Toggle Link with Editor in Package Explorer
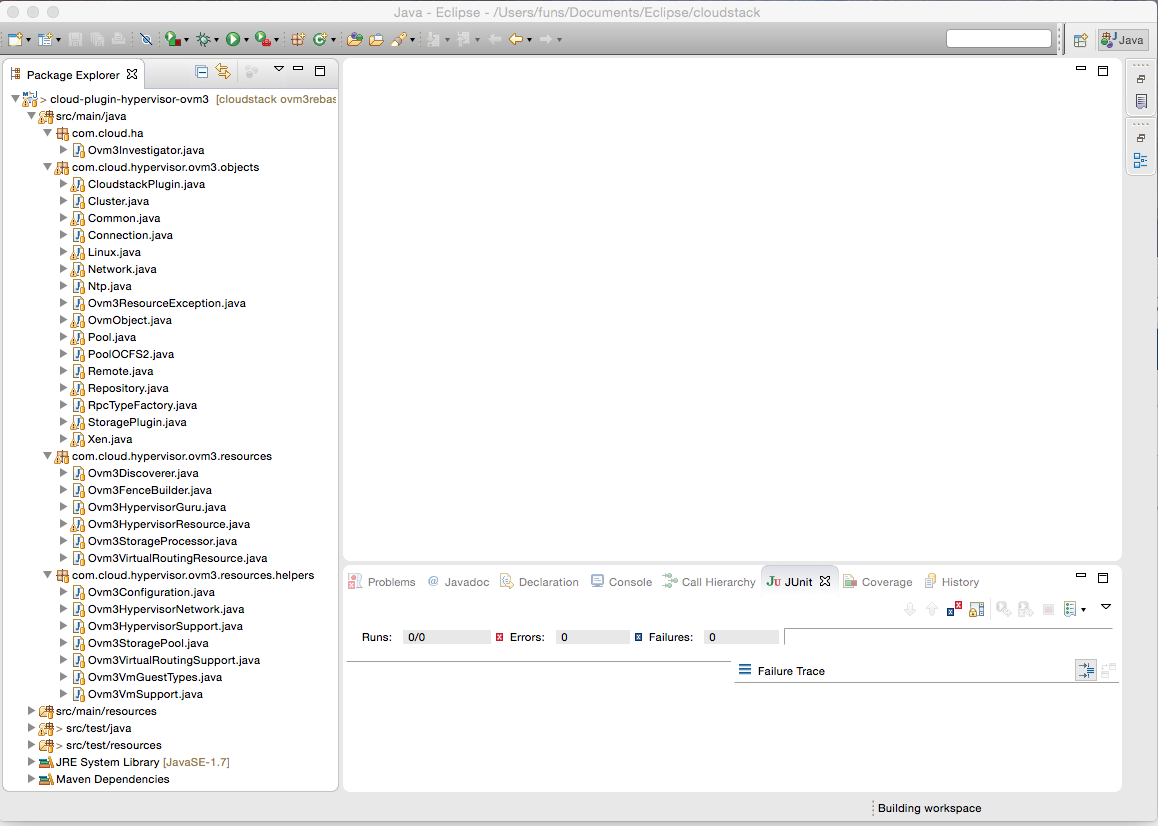 [x=223, y=72]
